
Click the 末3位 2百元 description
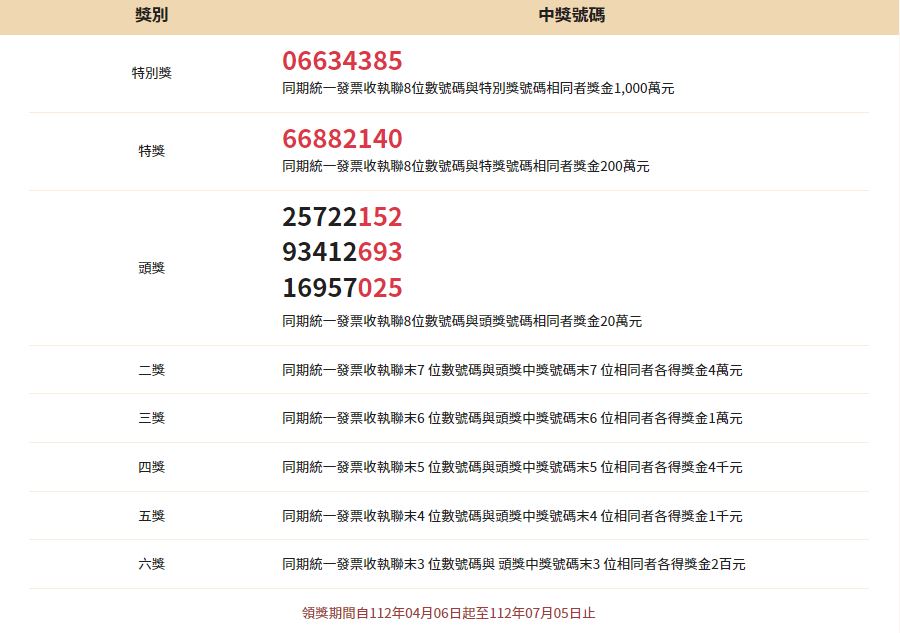click(x=514, y=564)
